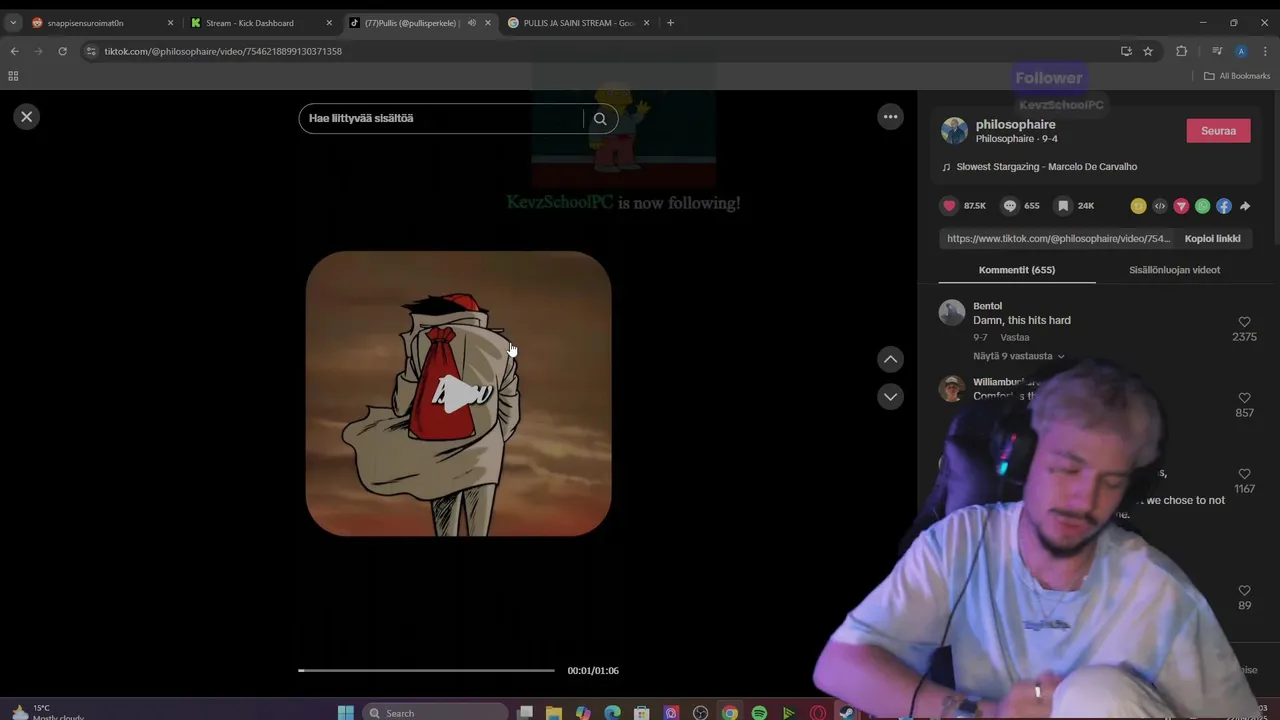Open Microsoft Edge from the taskbar
The height and width of the screenshot is (720, 1280).
[x=612, y=712]
